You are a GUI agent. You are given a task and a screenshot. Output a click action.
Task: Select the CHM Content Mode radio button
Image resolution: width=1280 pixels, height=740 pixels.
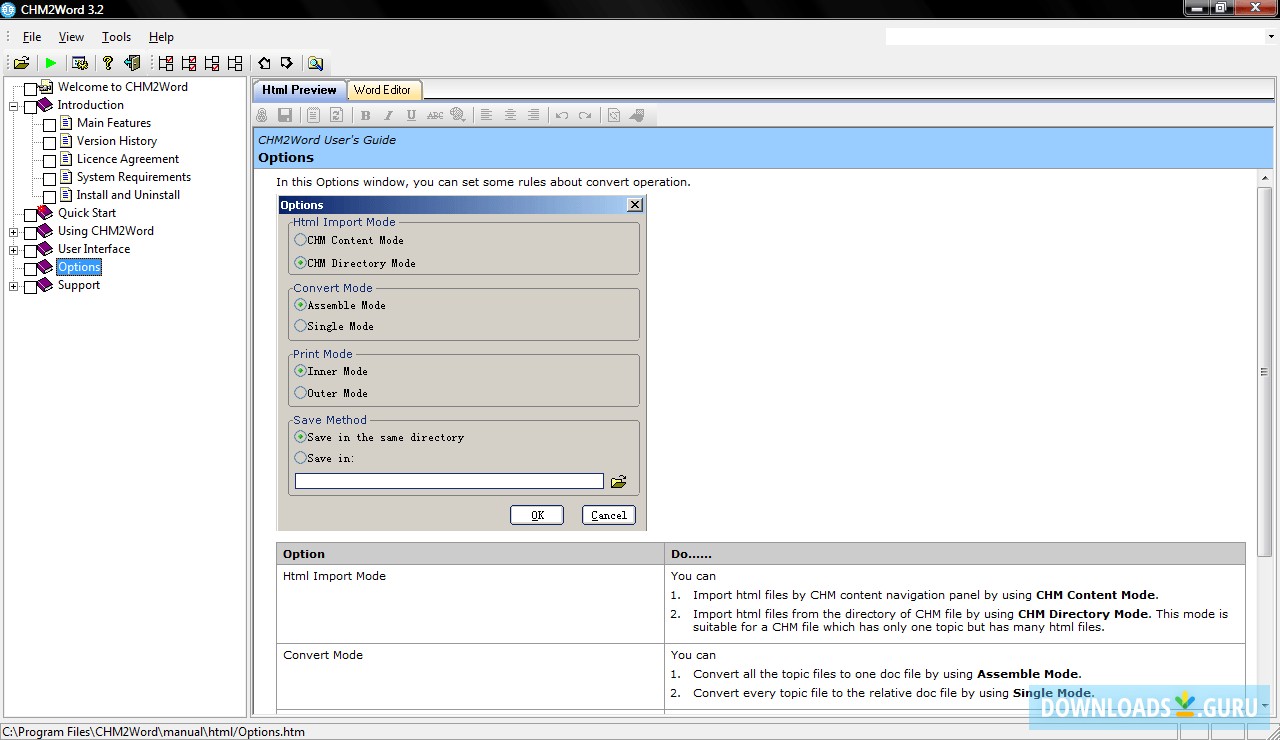[301, 240]
